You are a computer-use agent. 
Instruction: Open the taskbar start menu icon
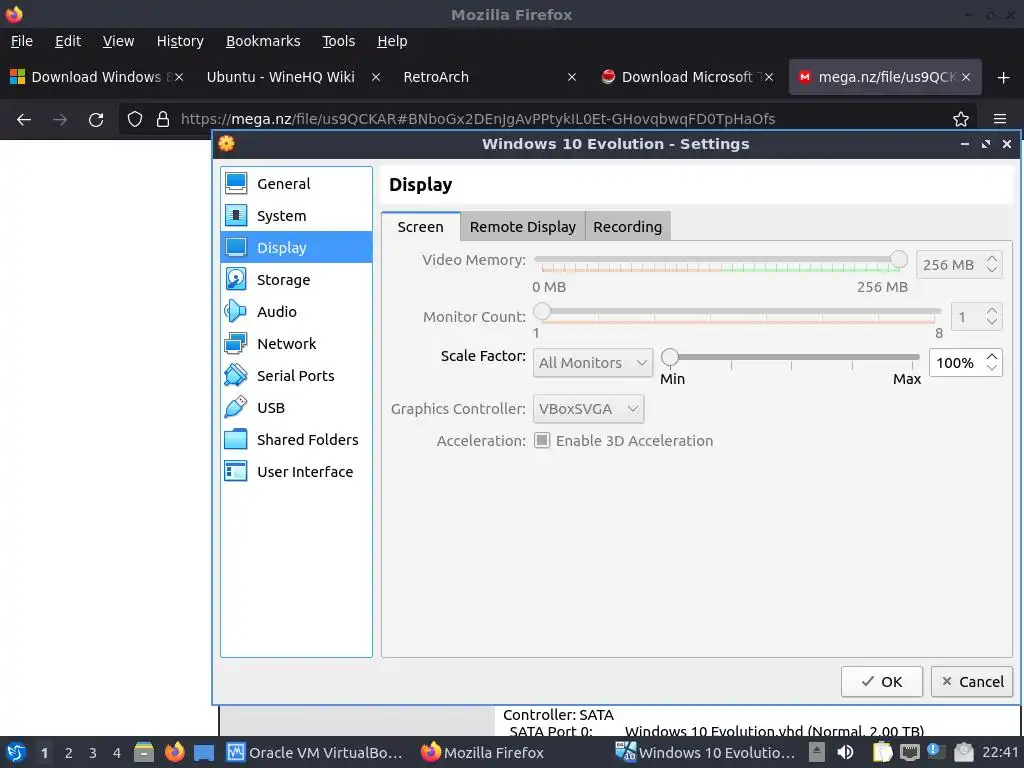(x=16, y=752)
